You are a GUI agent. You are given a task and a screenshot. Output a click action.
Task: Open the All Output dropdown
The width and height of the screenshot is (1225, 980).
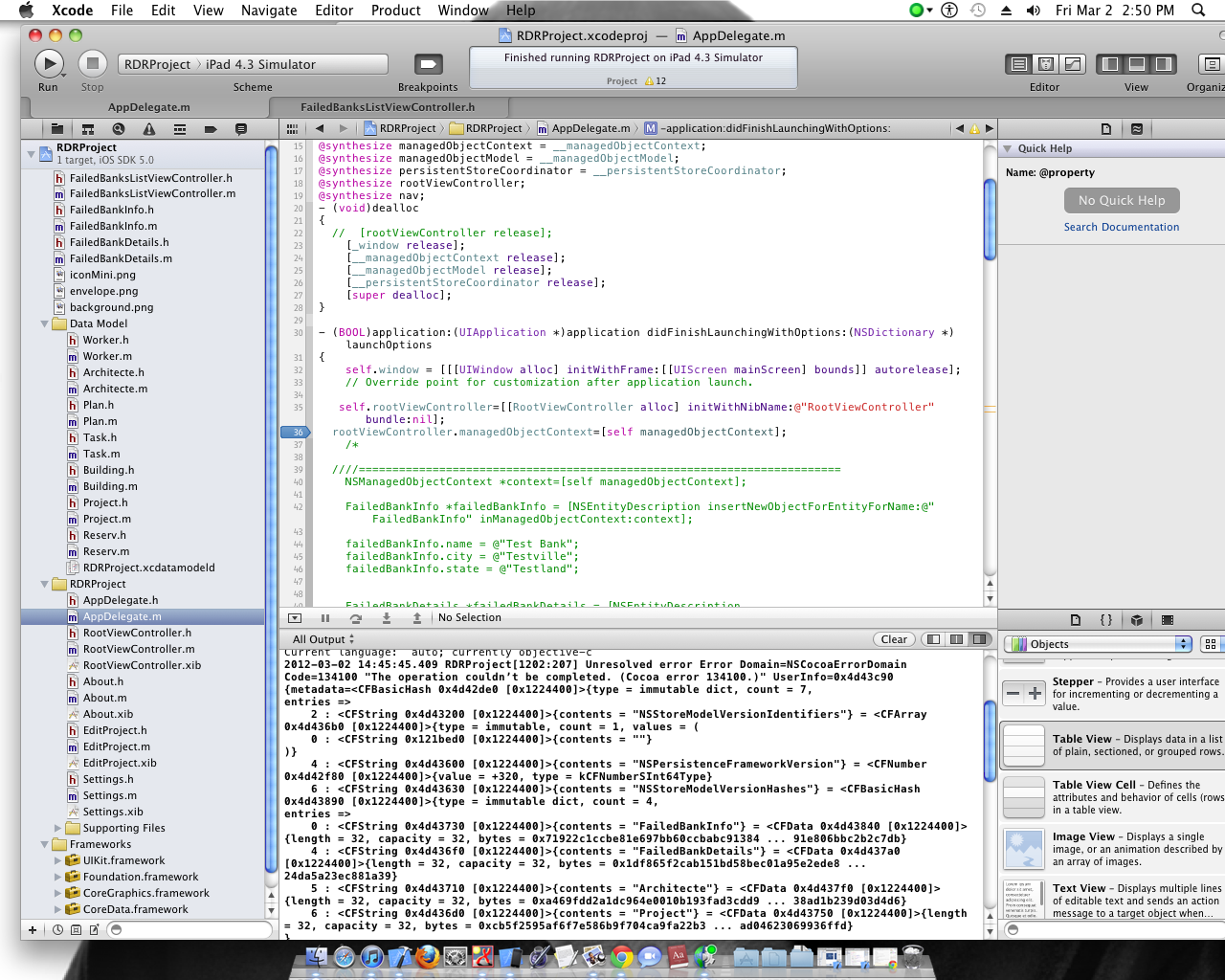323,639
